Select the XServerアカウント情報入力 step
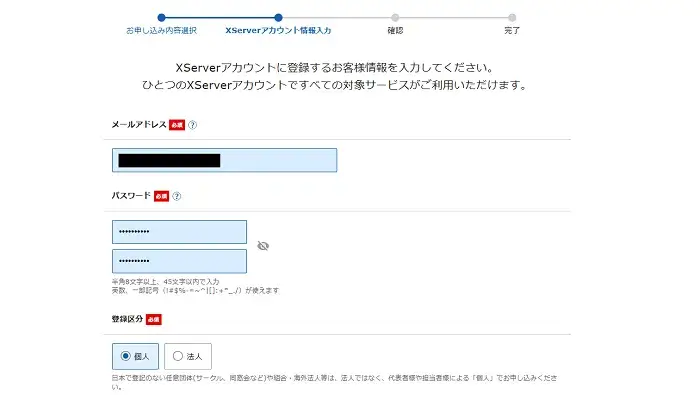This screenshot has width=700, height=395. (x=278, y=30)
